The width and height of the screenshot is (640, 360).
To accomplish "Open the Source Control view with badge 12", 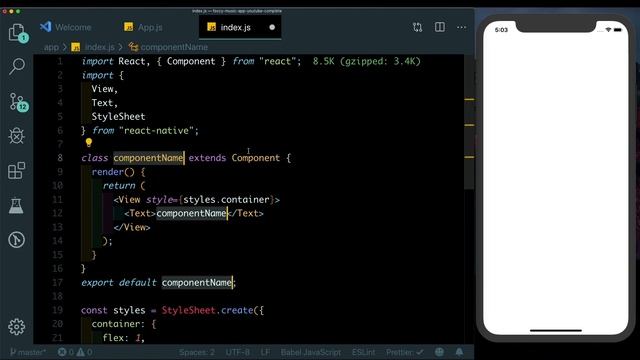I will click(18, 102).
